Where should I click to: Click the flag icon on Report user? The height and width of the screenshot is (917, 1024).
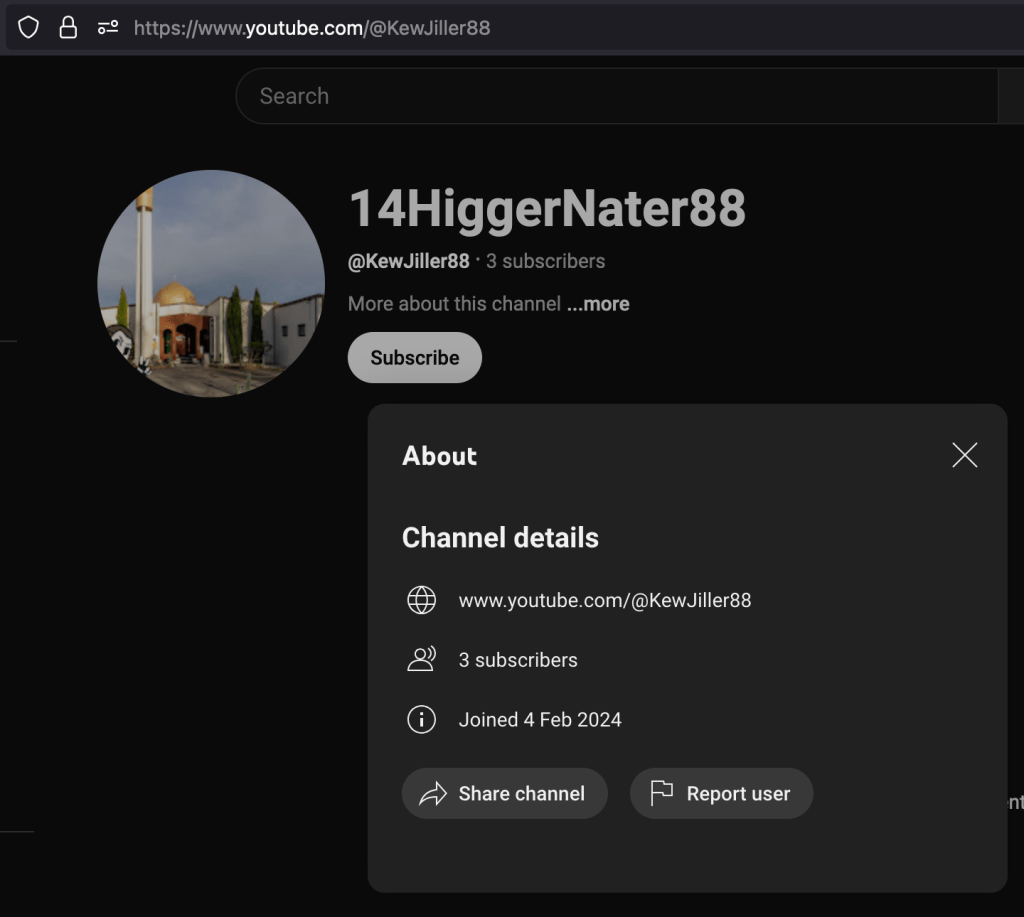point(661,794)
